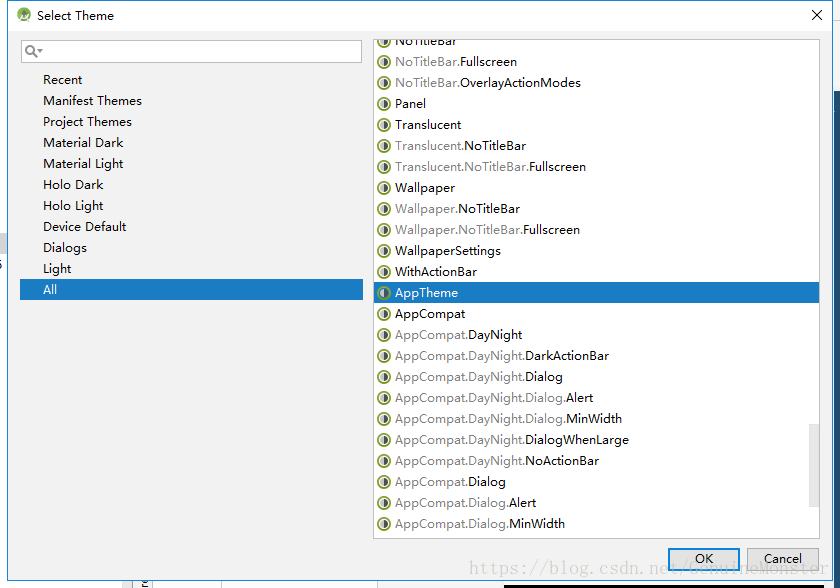The image size is (840, 588).
Task: Click the icon beside AppCompat.Dialog
Action: coord(384,482)
